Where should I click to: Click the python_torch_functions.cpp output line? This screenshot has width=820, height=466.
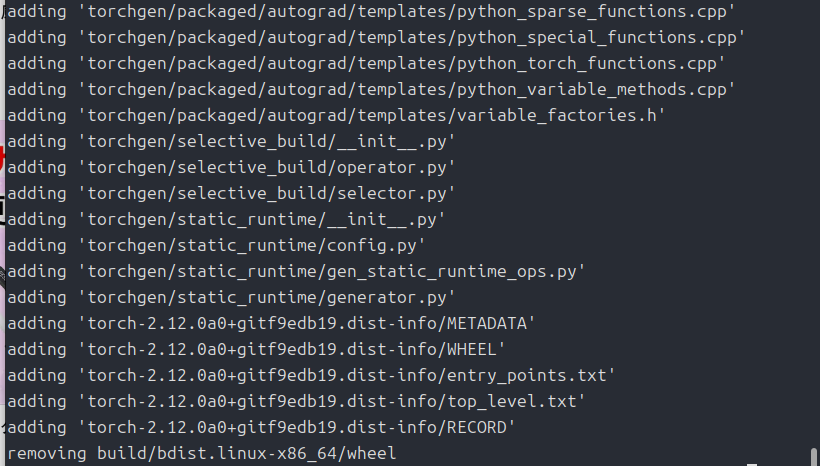(366, 63)
